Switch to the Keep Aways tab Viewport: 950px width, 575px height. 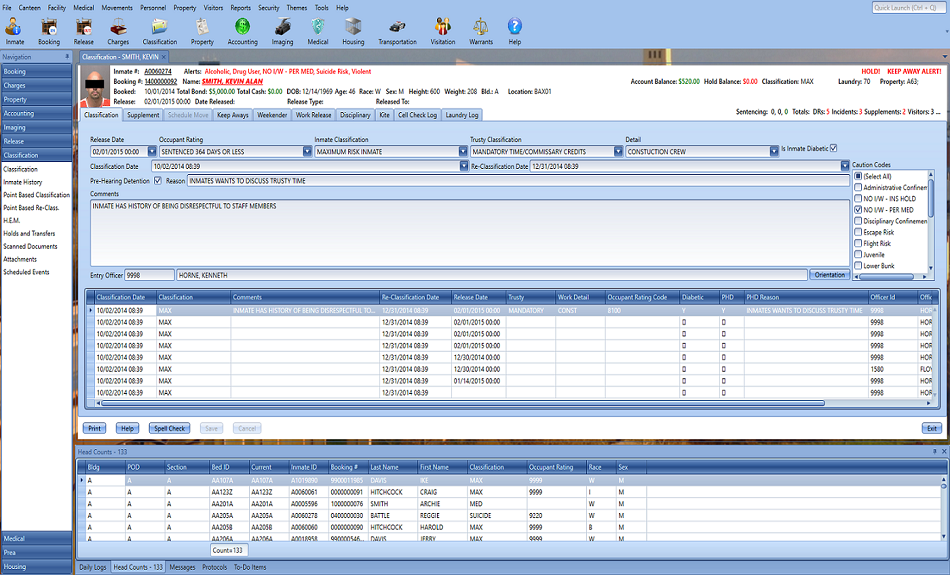[232, 115]
